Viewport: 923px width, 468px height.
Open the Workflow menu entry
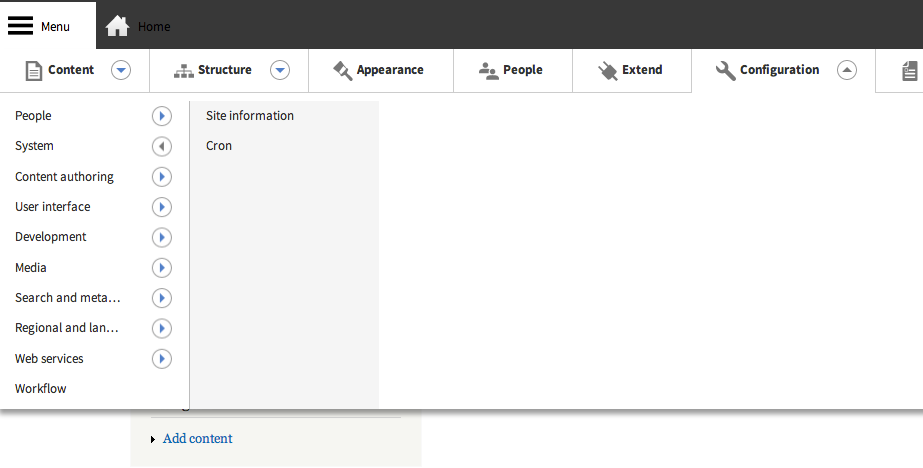click(x=41, y=389)
